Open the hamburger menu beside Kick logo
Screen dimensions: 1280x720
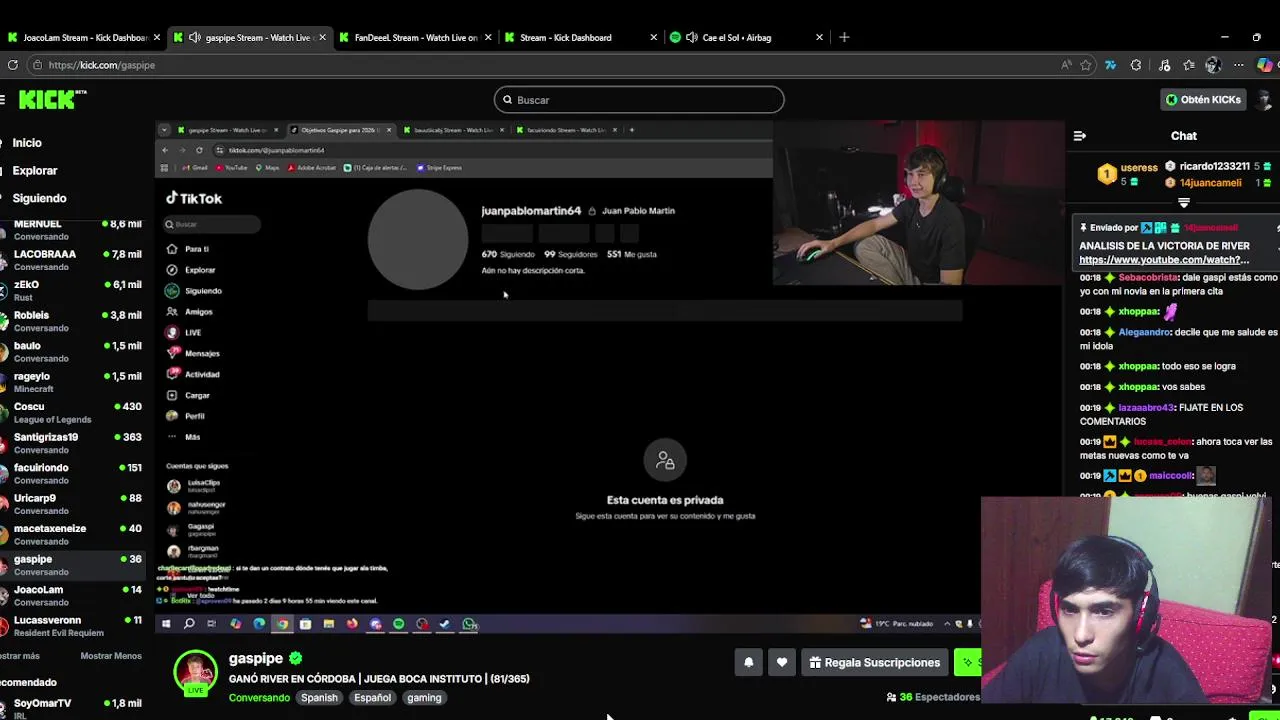point(3,99)
